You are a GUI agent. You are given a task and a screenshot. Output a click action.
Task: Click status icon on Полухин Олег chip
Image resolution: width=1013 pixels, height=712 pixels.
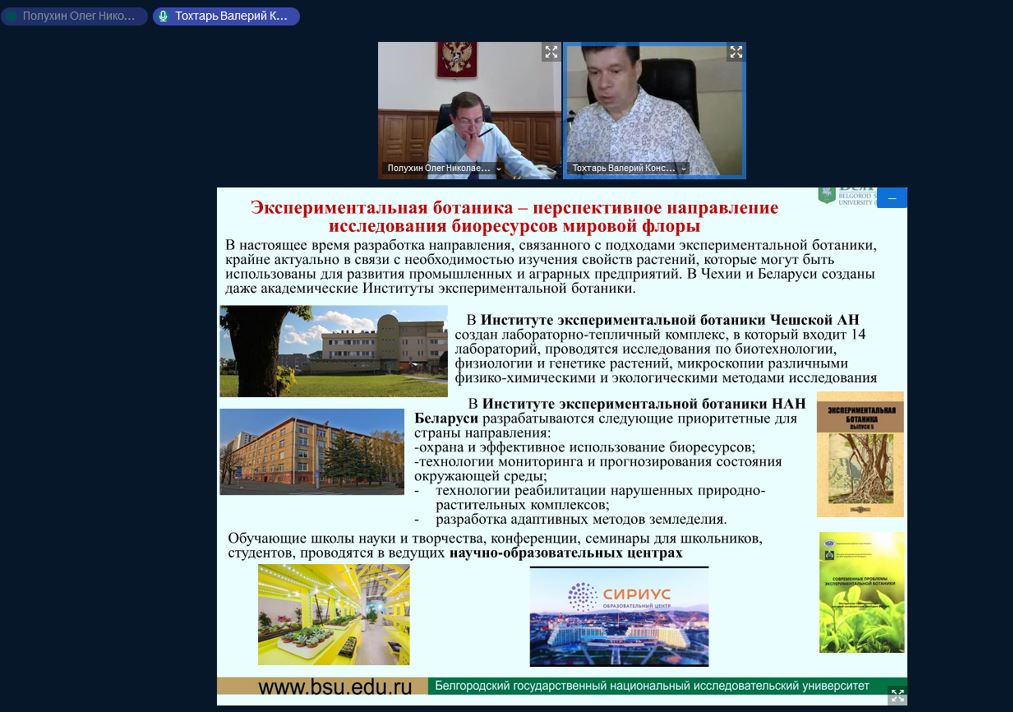(12, 16)
